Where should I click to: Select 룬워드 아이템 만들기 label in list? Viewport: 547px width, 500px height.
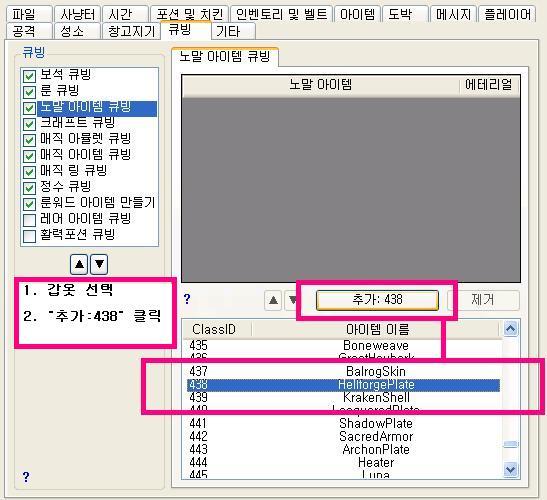[97, 203]
